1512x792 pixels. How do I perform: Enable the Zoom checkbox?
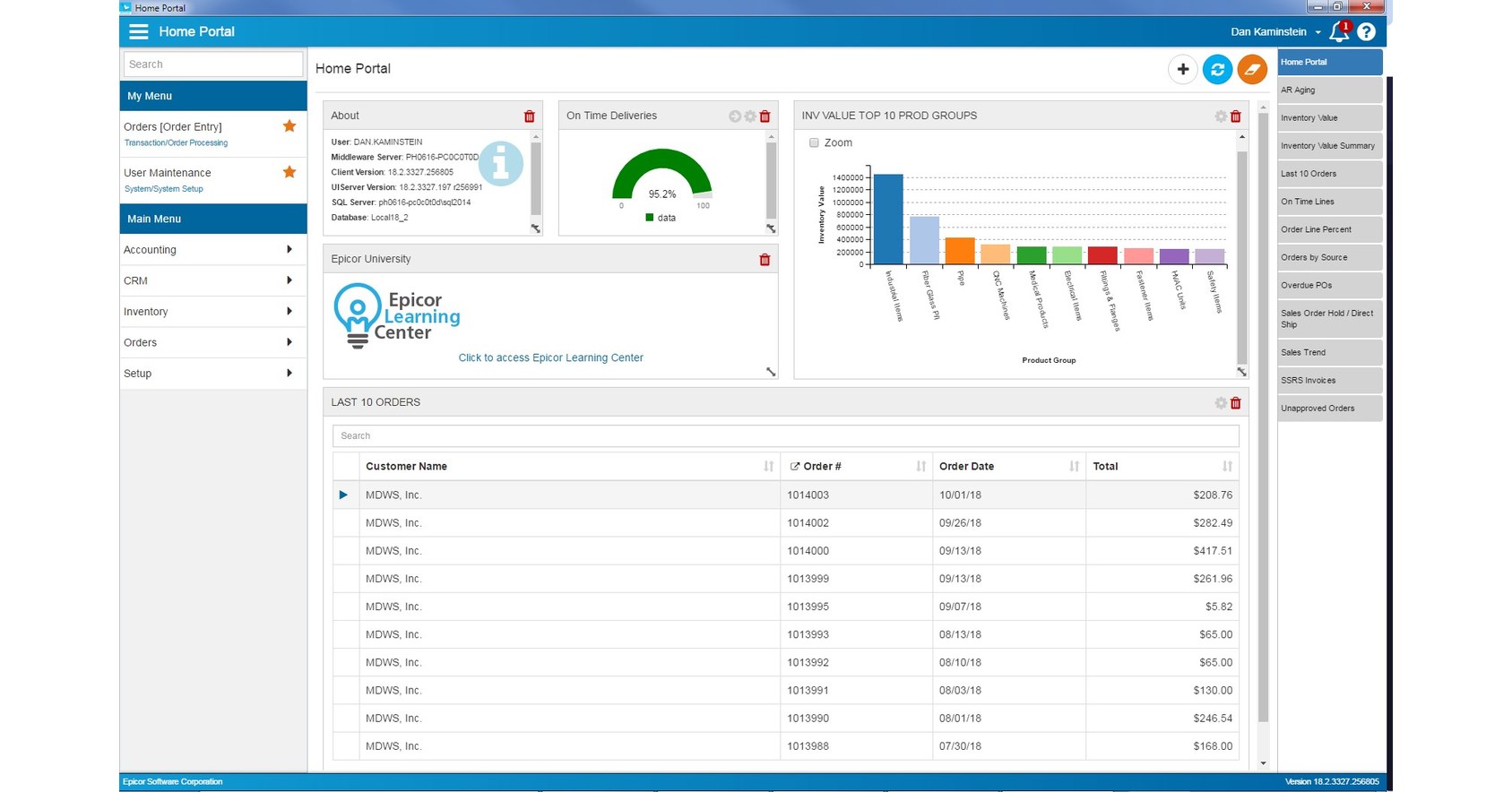(x=814, y=143)
